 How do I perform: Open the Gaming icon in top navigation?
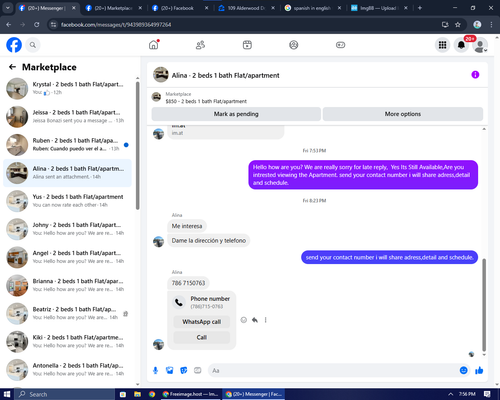pyautogui.click(x=340, y=45)
